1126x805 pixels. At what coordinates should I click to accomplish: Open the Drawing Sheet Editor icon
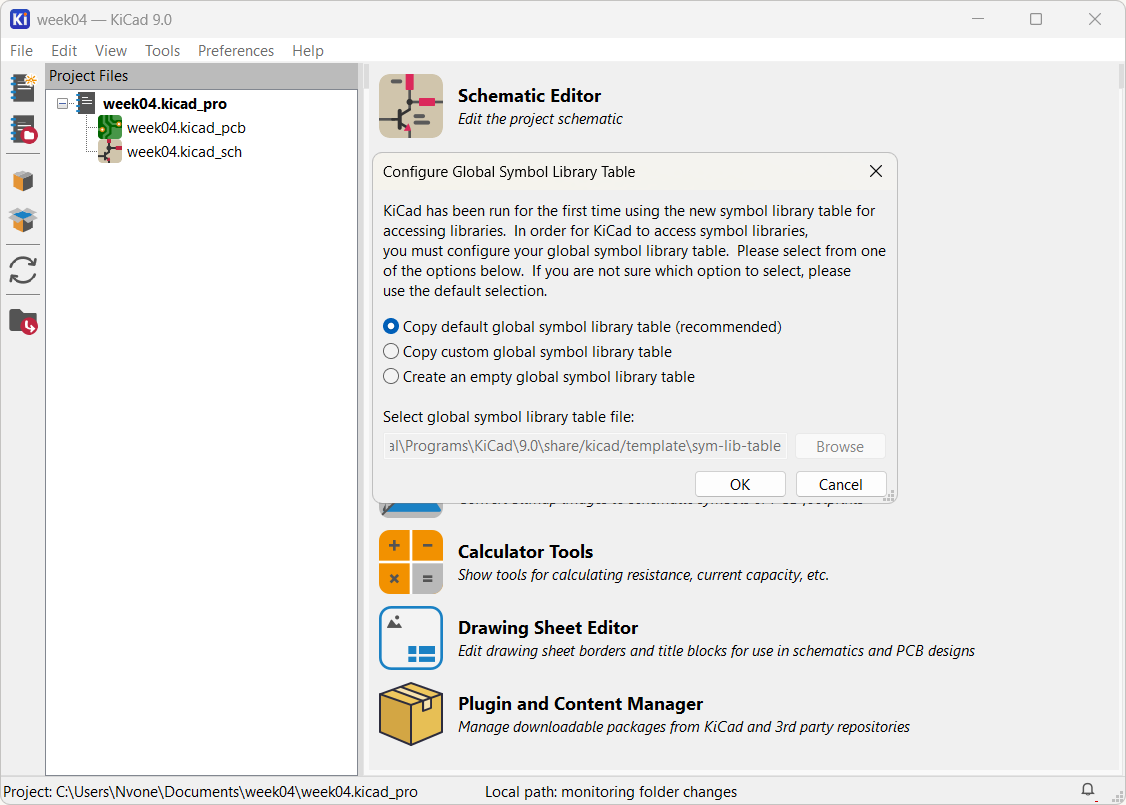[411, 638]
